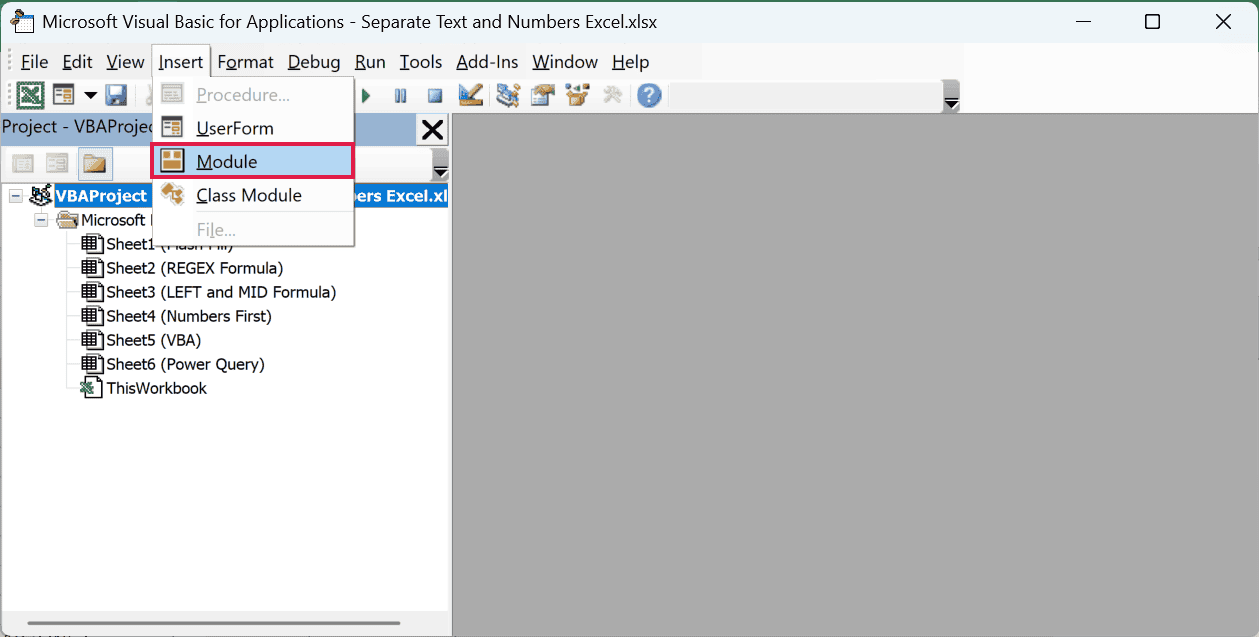The height and width of the screenshot is (637, 1259).
Task: Choose Module from the Insert menu
Action: [x=253, y=162]
